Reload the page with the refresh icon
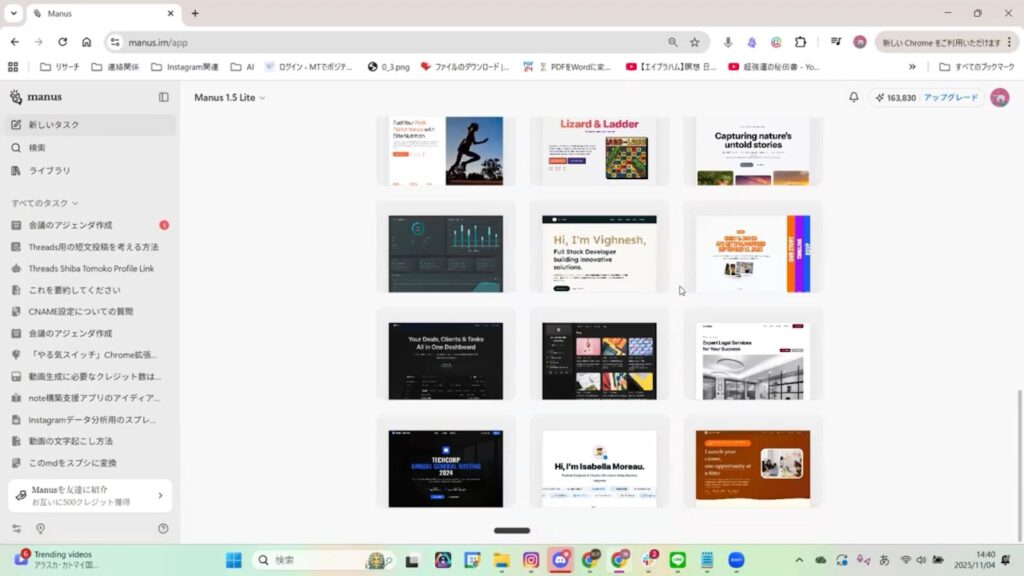The height and width of the screenshot is (576, 1024). point(62,42)
